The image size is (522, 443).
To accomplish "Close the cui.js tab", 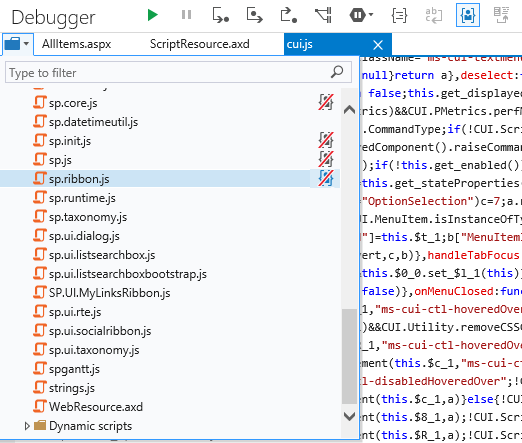I will click(x=378, y=45).
